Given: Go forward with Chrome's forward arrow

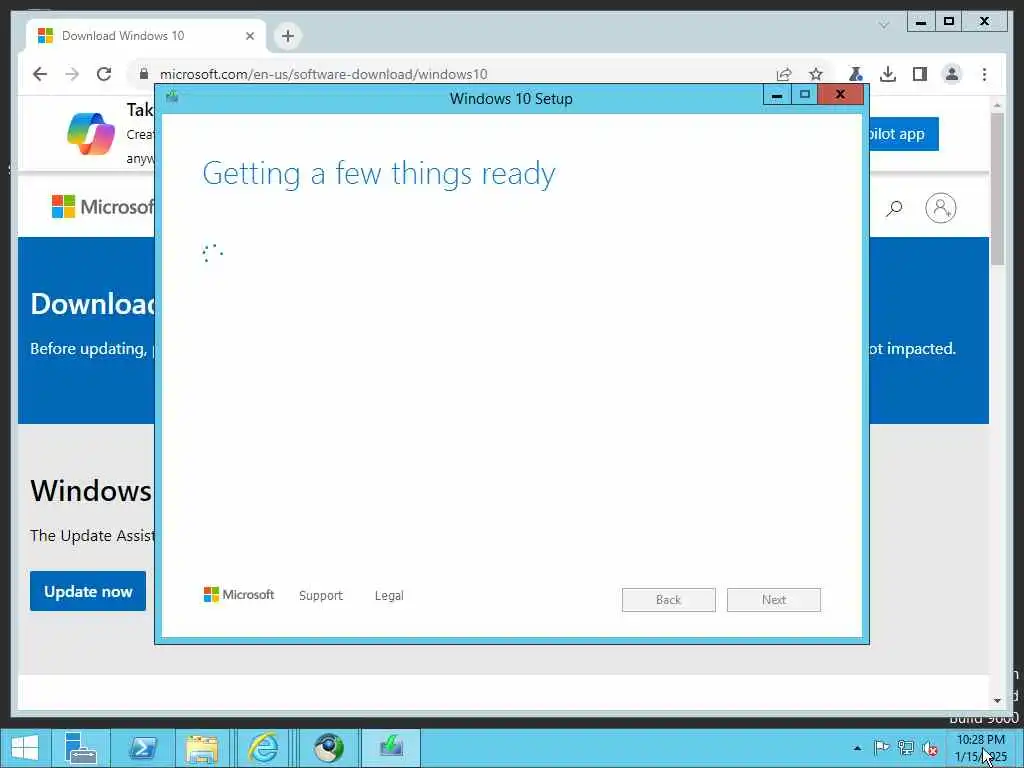Looking at the screenshot, I should pyautogui.click(x=72, y=74).
